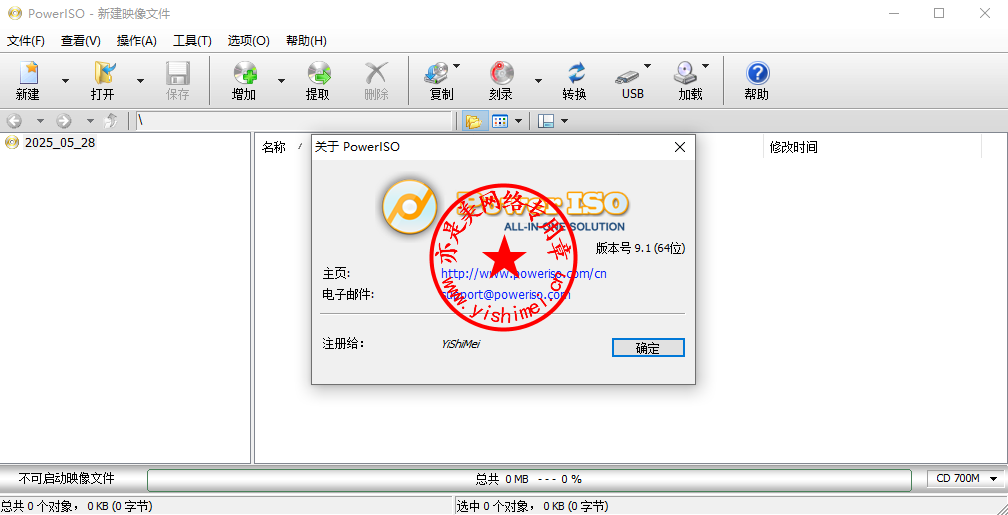1008x515 pixels.
Task: Open the CD 700M media size dropdown
Action: 966,479
